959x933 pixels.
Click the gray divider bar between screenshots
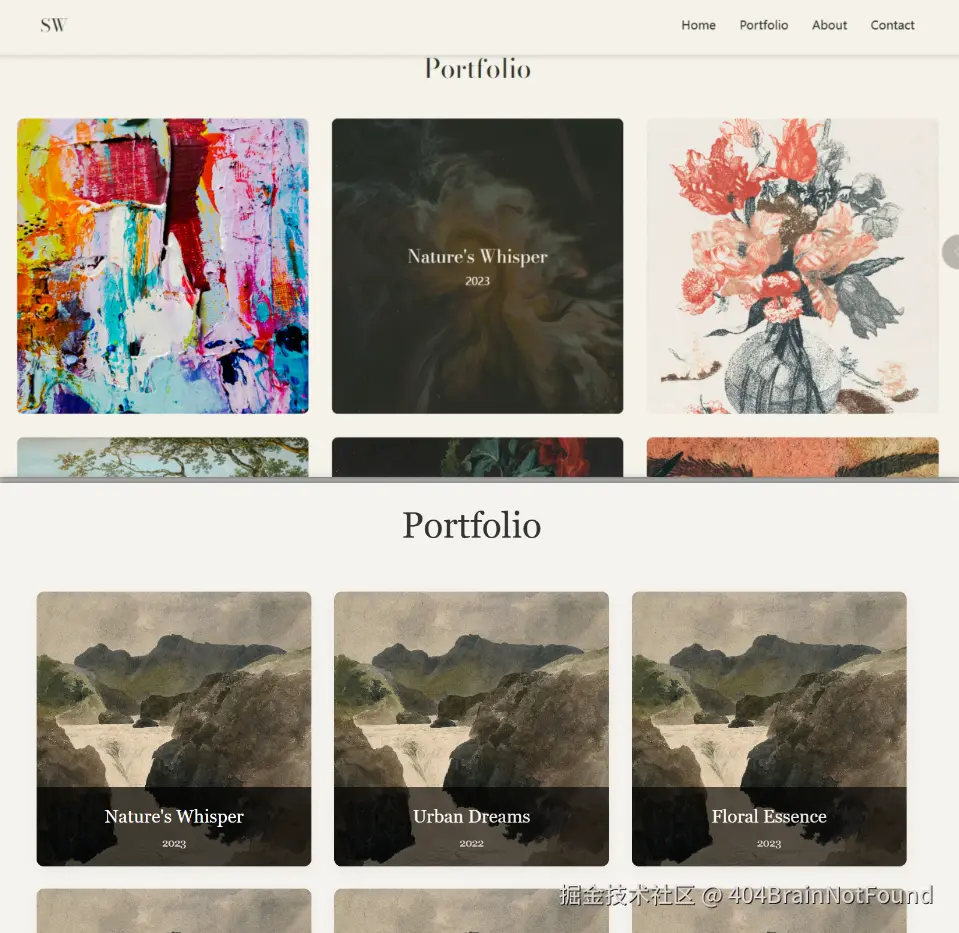tap(480, 480)
